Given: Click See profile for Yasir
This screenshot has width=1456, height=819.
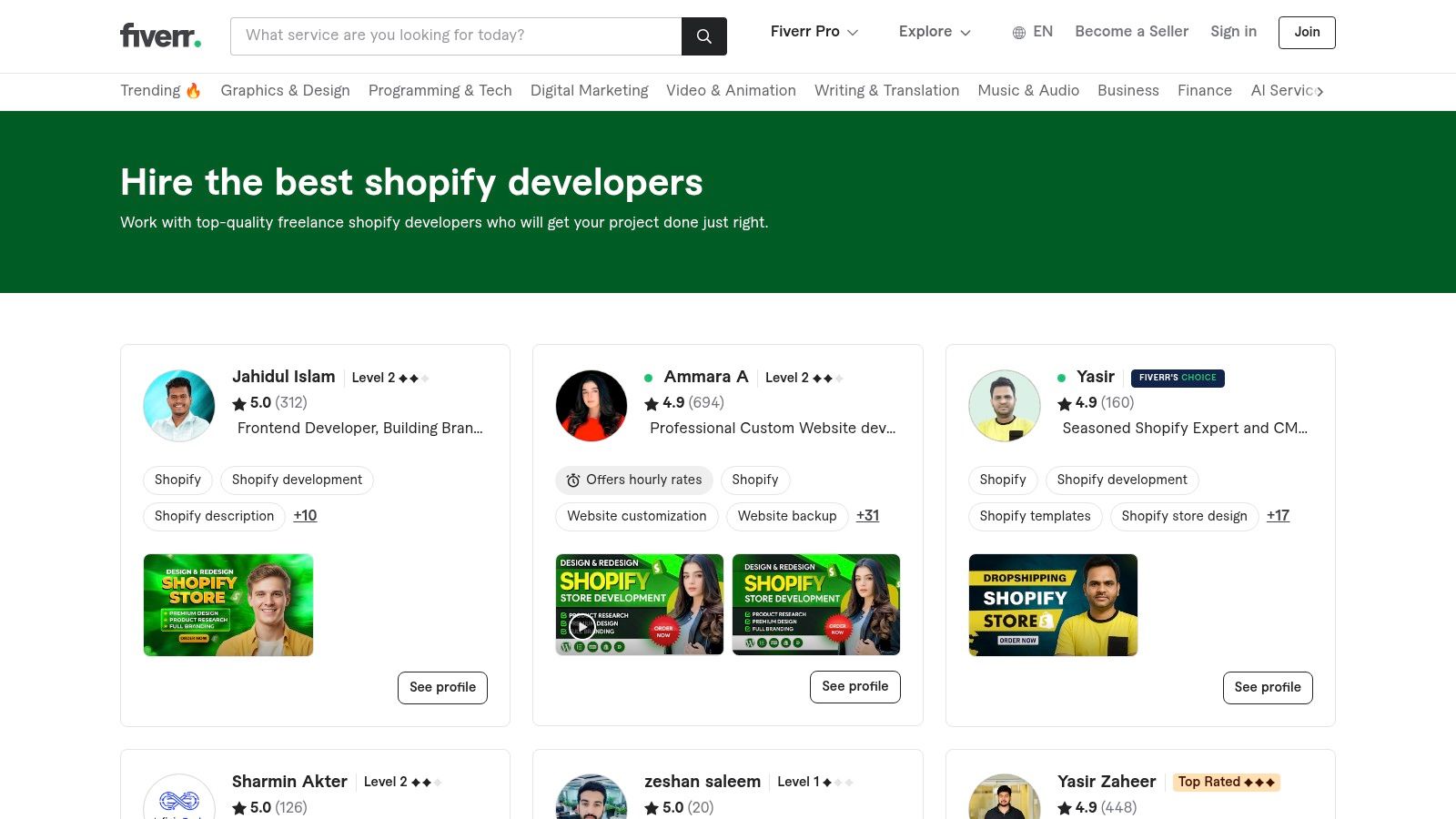Looking at the screenshot, I should coord(1267,687).
